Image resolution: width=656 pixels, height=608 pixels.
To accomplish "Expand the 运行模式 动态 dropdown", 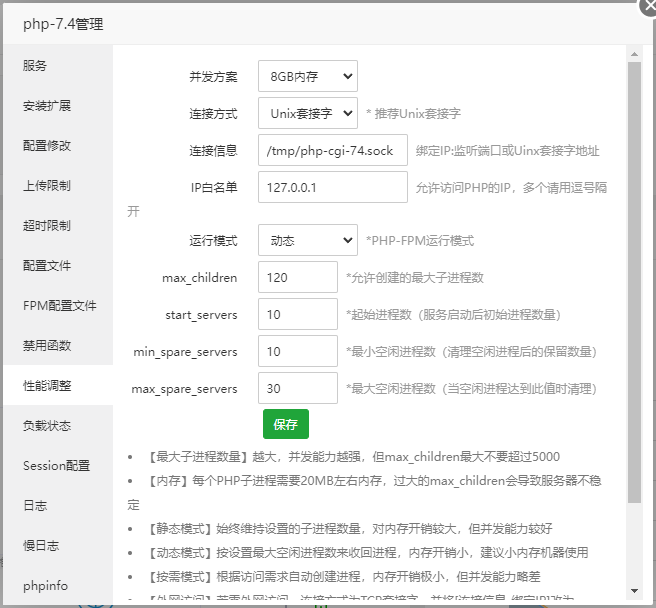I will click(x=307, y=240).
